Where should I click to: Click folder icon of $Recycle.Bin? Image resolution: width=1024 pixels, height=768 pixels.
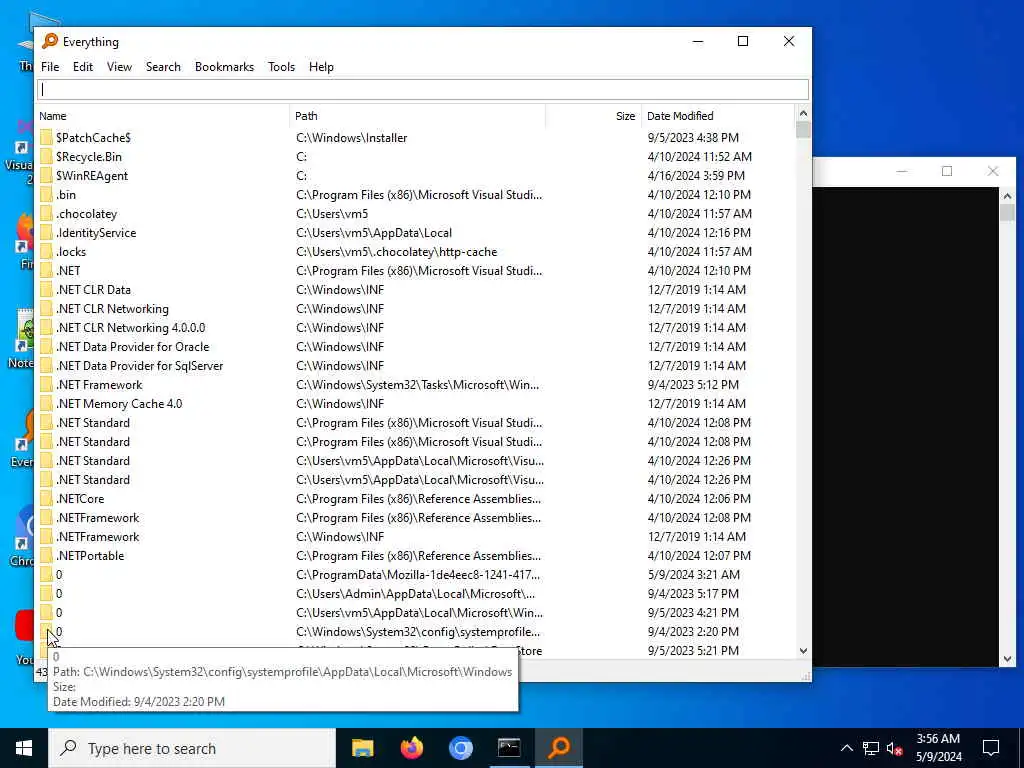(46, 157)
